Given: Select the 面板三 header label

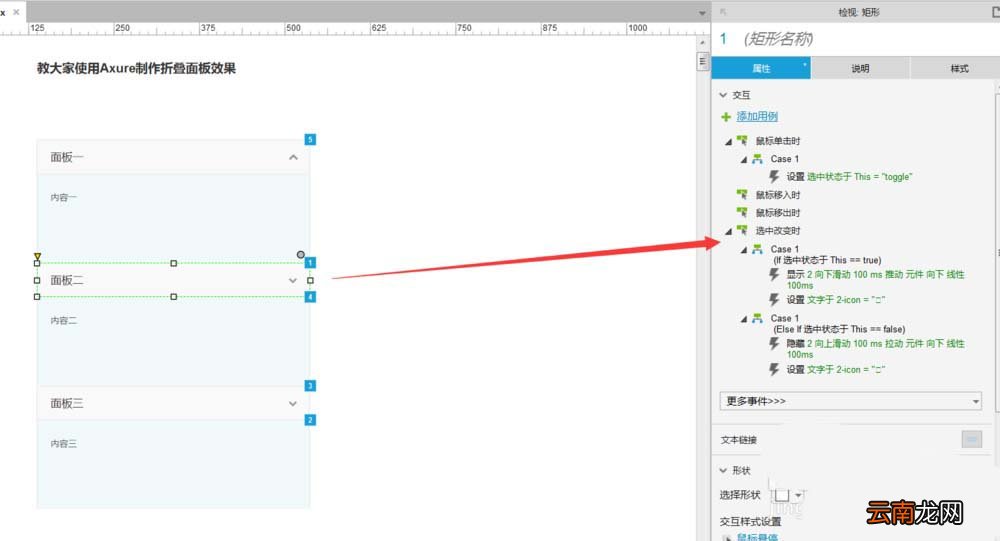Looking at the screenshot, I should pos(67,403).
